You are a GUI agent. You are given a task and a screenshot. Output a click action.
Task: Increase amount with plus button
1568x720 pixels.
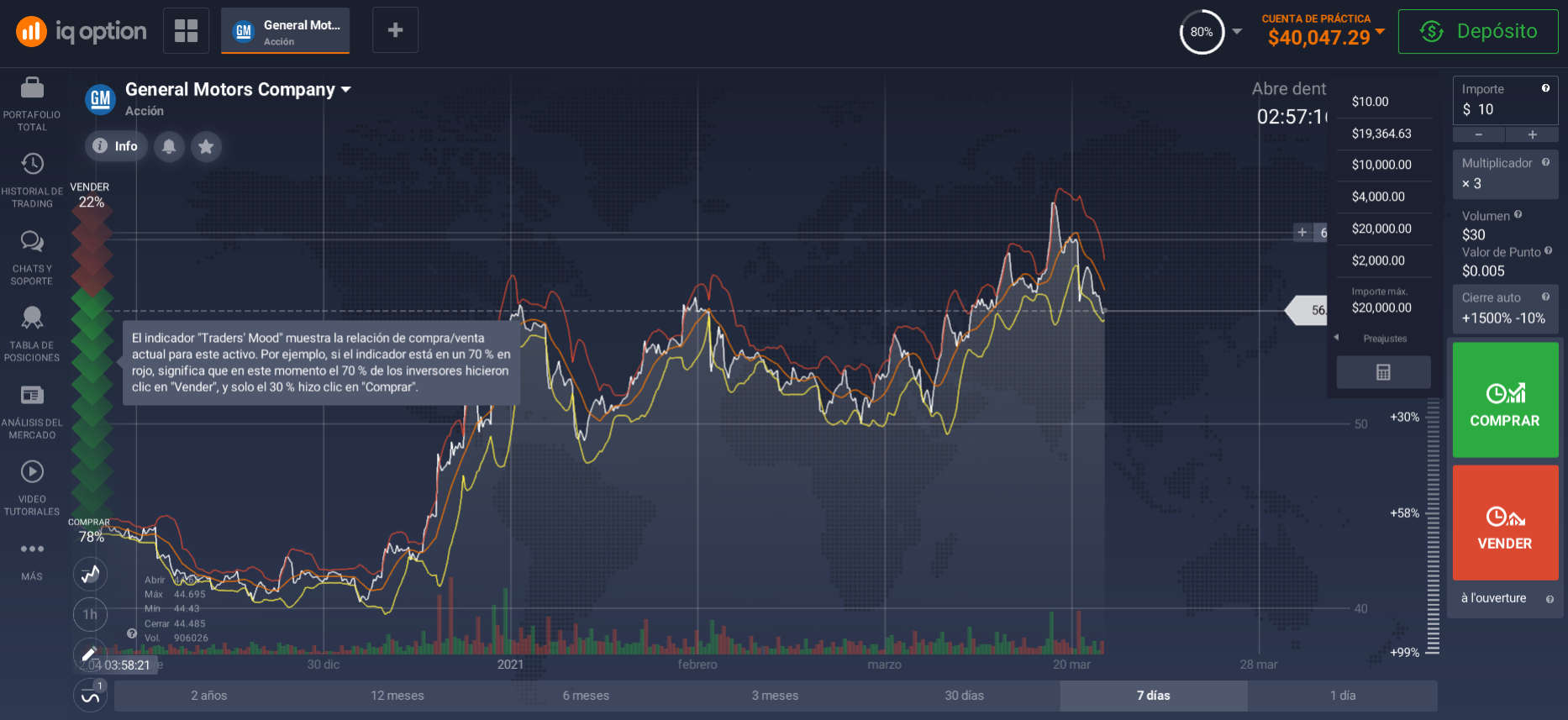pyautogui.click(x=1532, y=134)
